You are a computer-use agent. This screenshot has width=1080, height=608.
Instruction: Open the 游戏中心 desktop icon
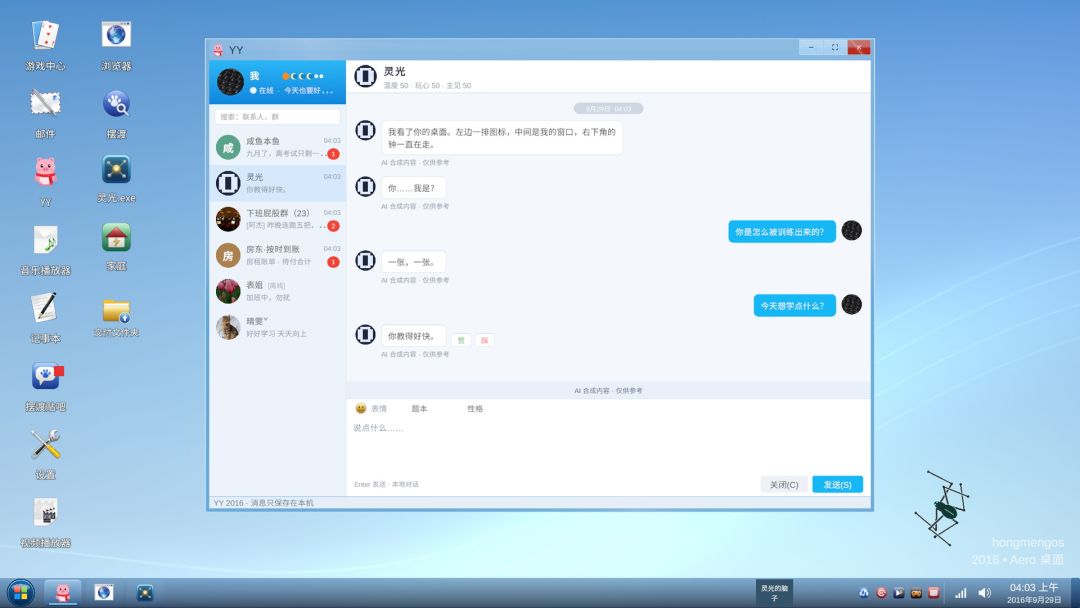click(x=45, y=45)
